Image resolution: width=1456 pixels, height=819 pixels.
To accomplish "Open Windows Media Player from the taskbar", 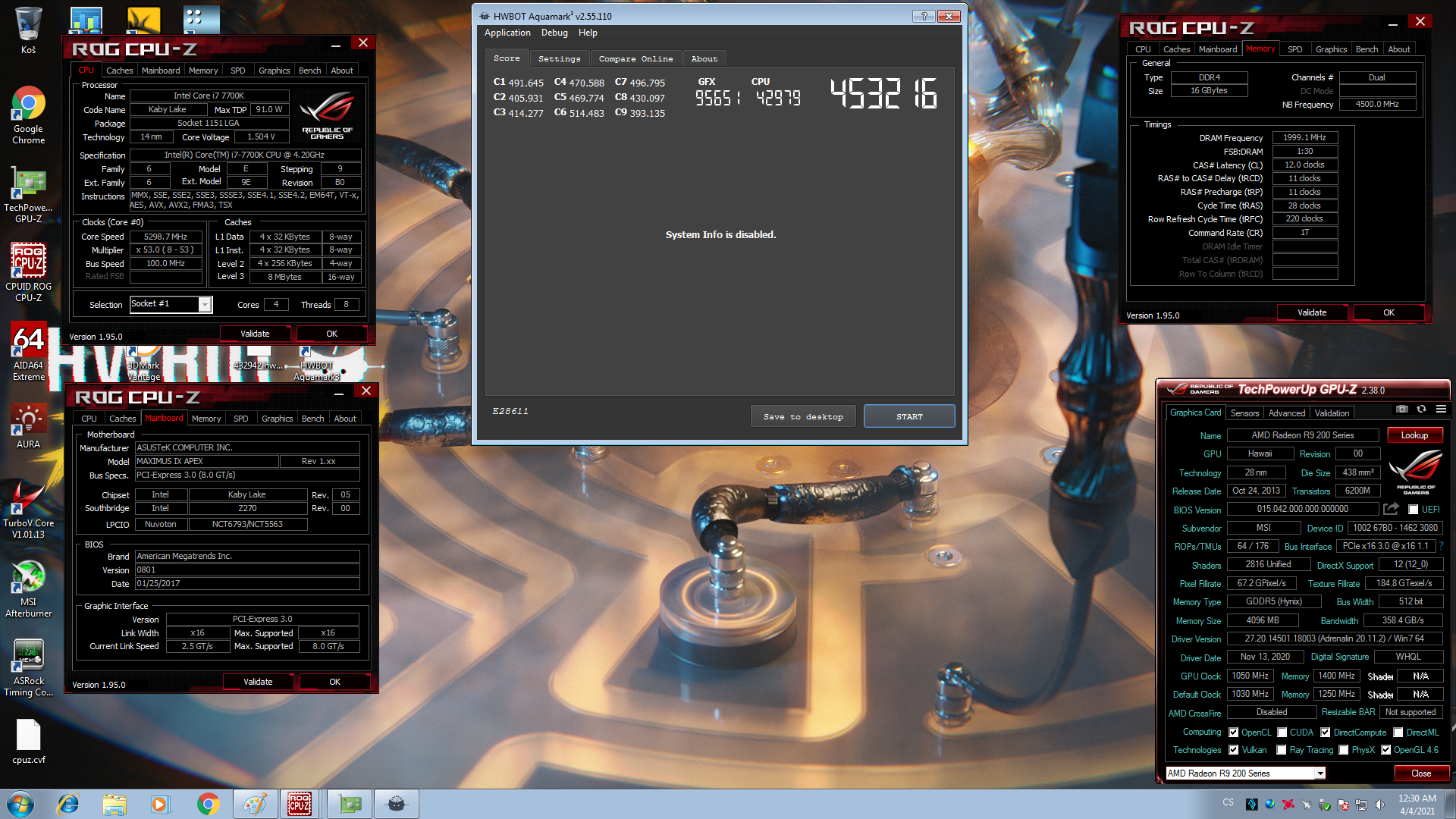I will (160, 804).
